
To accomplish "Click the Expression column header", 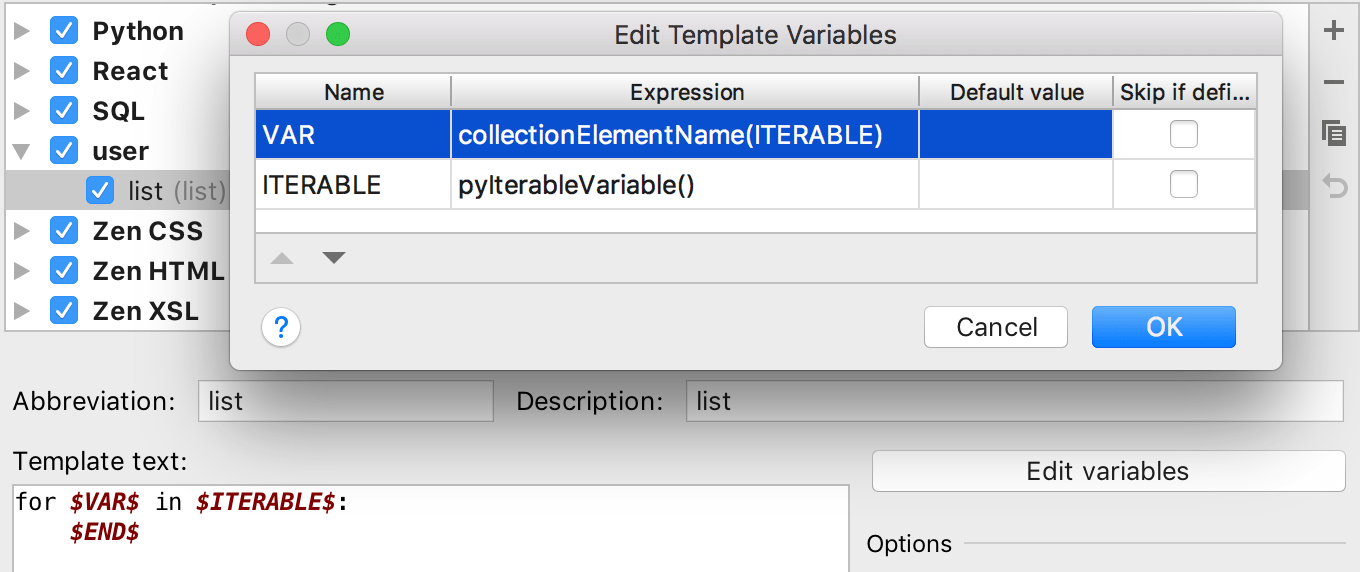I will 686,92.
